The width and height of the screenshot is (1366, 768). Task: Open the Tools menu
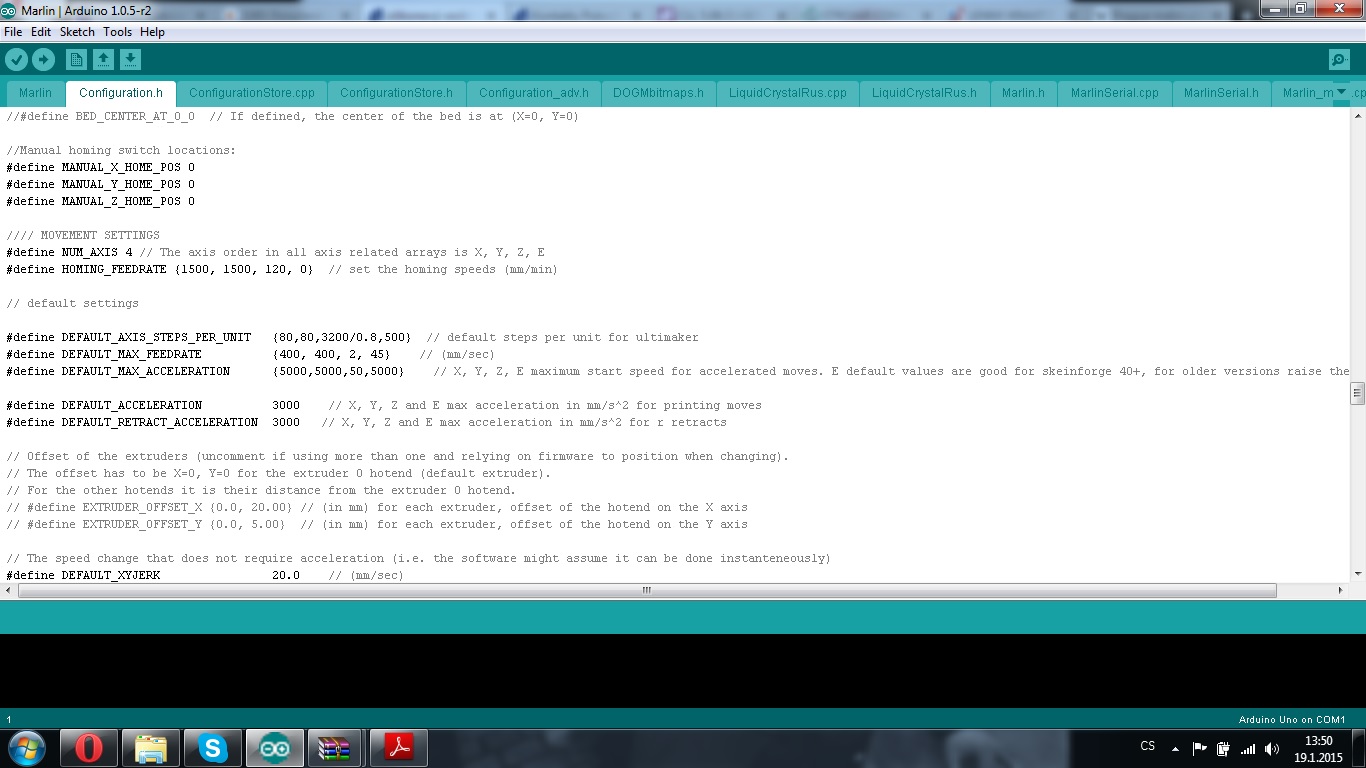pos(117,32)
